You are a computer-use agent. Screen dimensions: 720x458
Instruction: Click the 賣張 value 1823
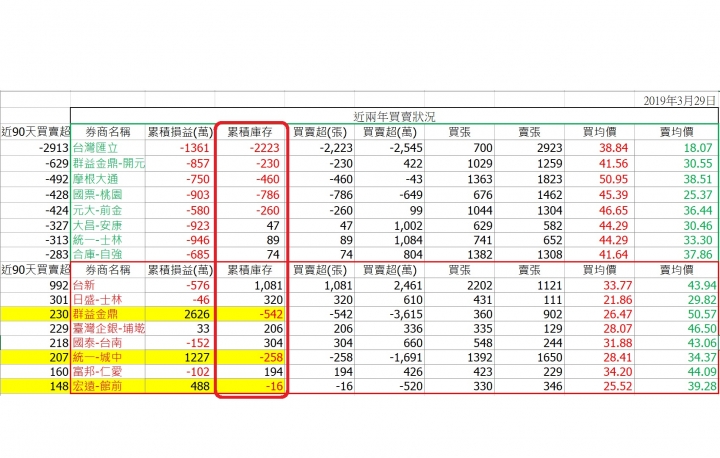point(550,179)
